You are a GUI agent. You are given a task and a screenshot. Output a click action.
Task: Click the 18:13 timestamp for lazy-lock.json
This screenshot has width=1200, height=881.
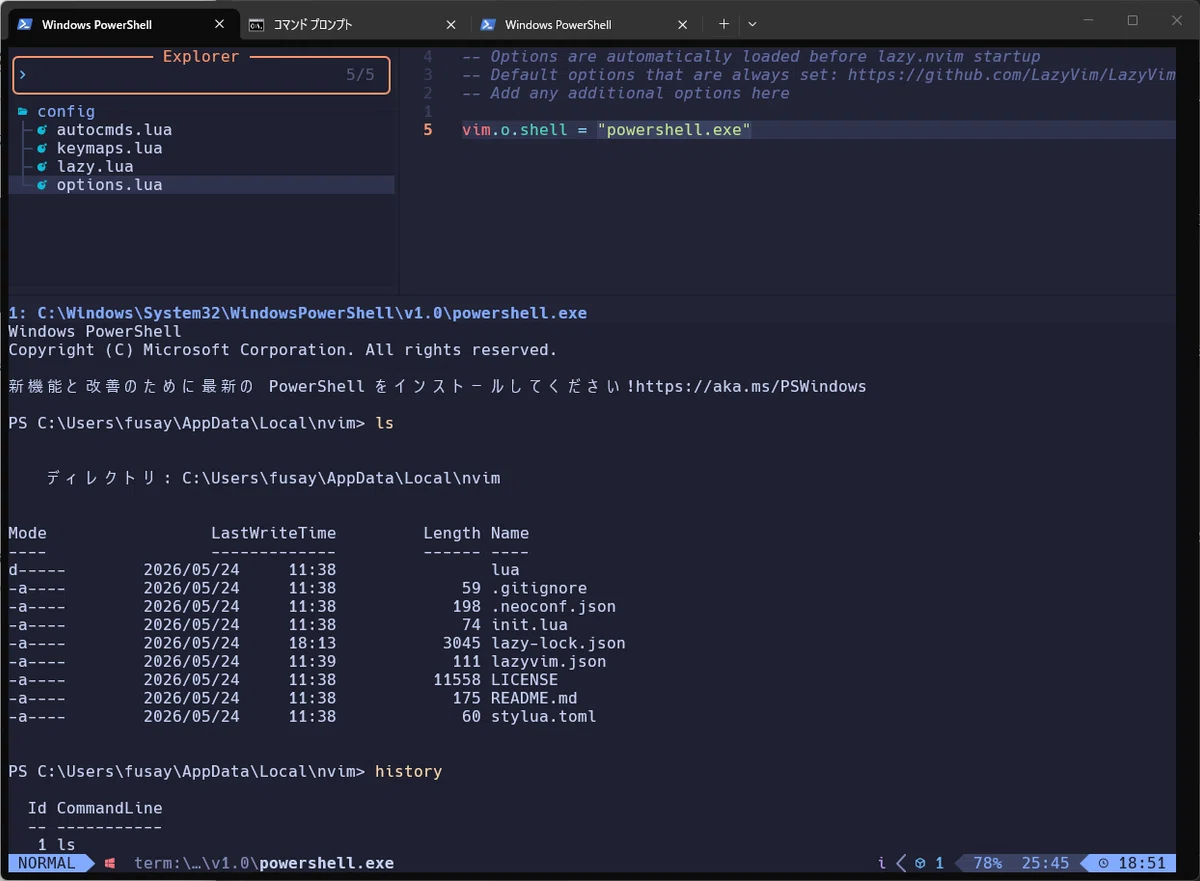(312, 643)
